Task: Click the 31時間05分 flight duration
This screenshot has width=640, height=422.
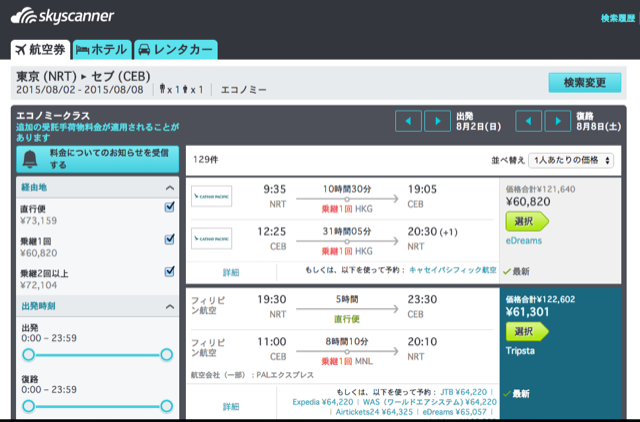Action: [x=347, y=231]
